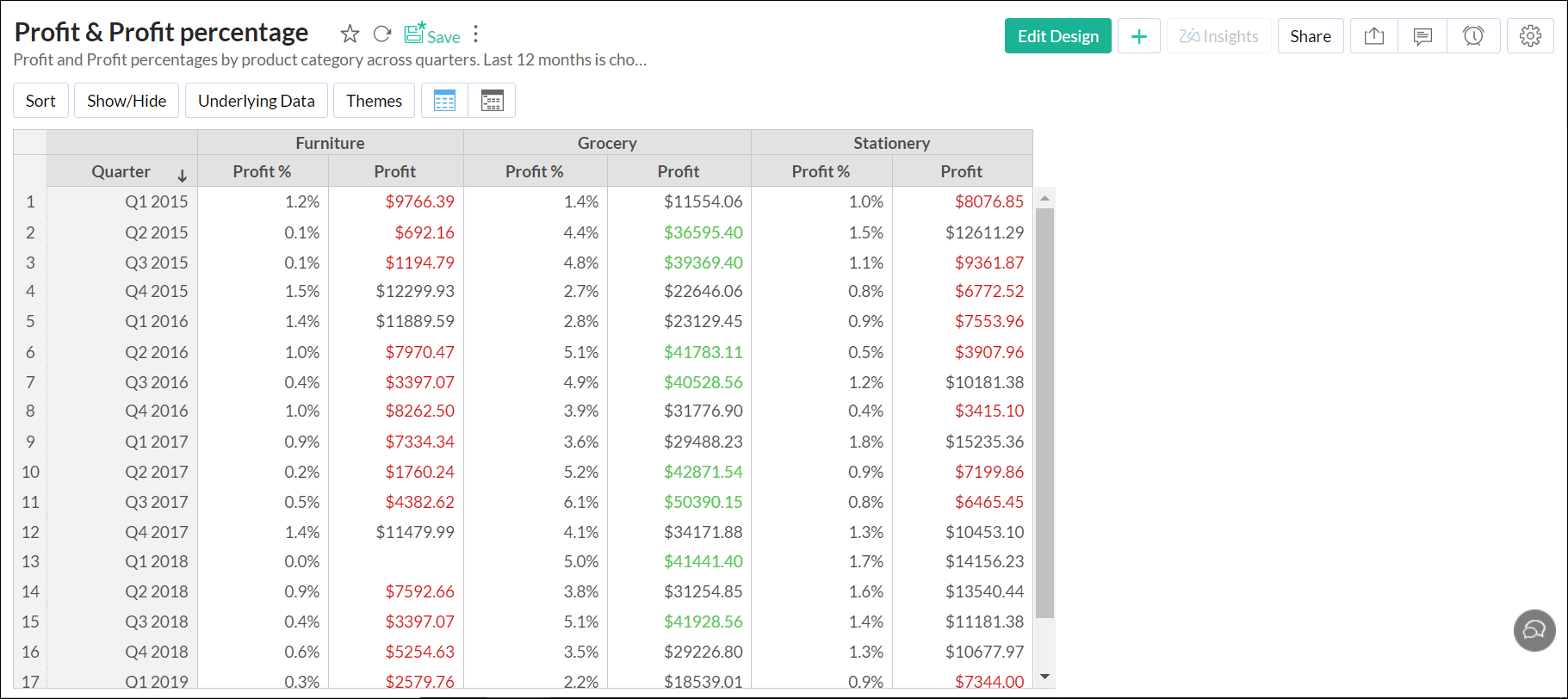Switch to the dark compact table layout

click(x=492, y=101)
